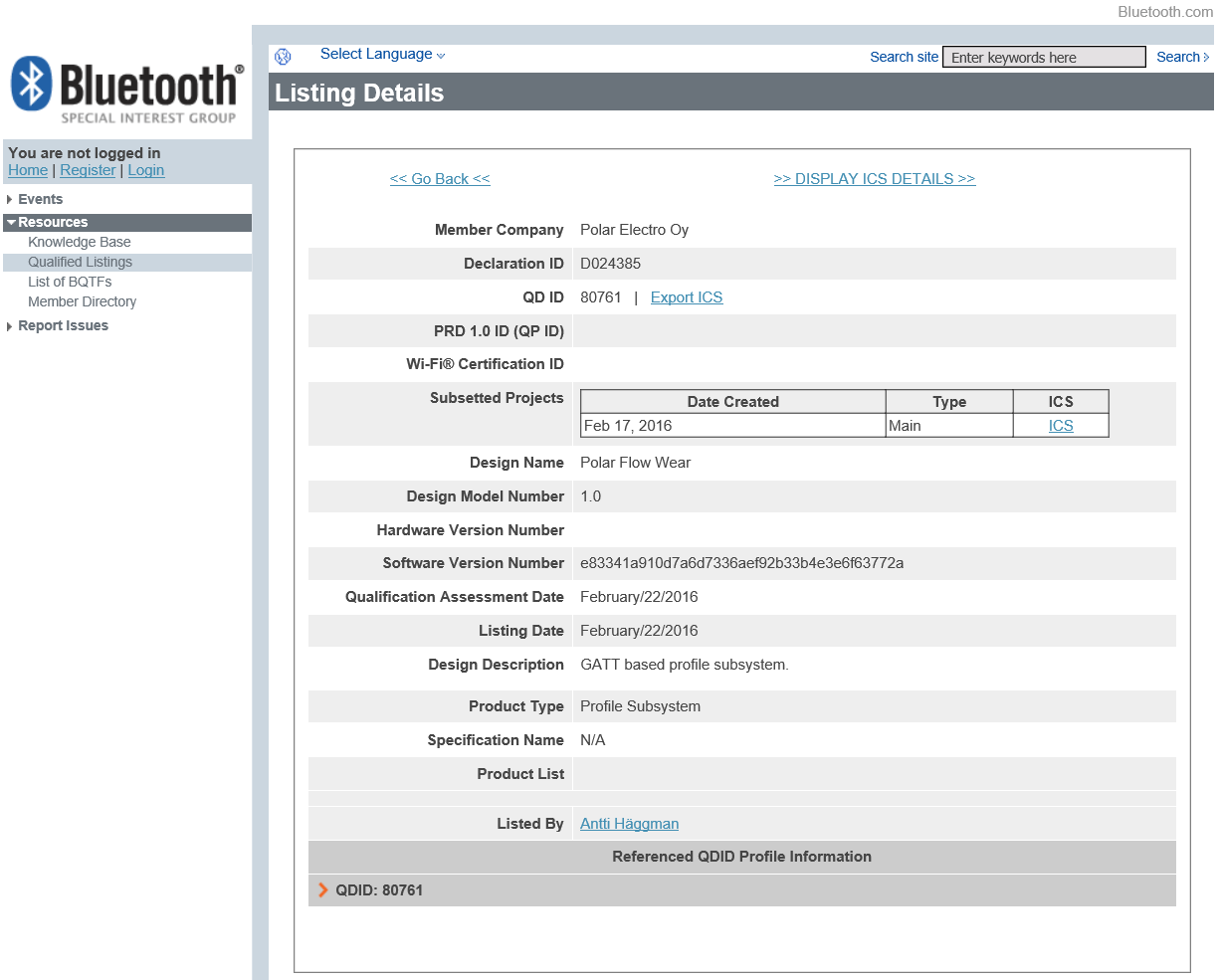Open List of BQTFs menu item
The height and width of the screenshot is (980, 1220).
point(70,283)
